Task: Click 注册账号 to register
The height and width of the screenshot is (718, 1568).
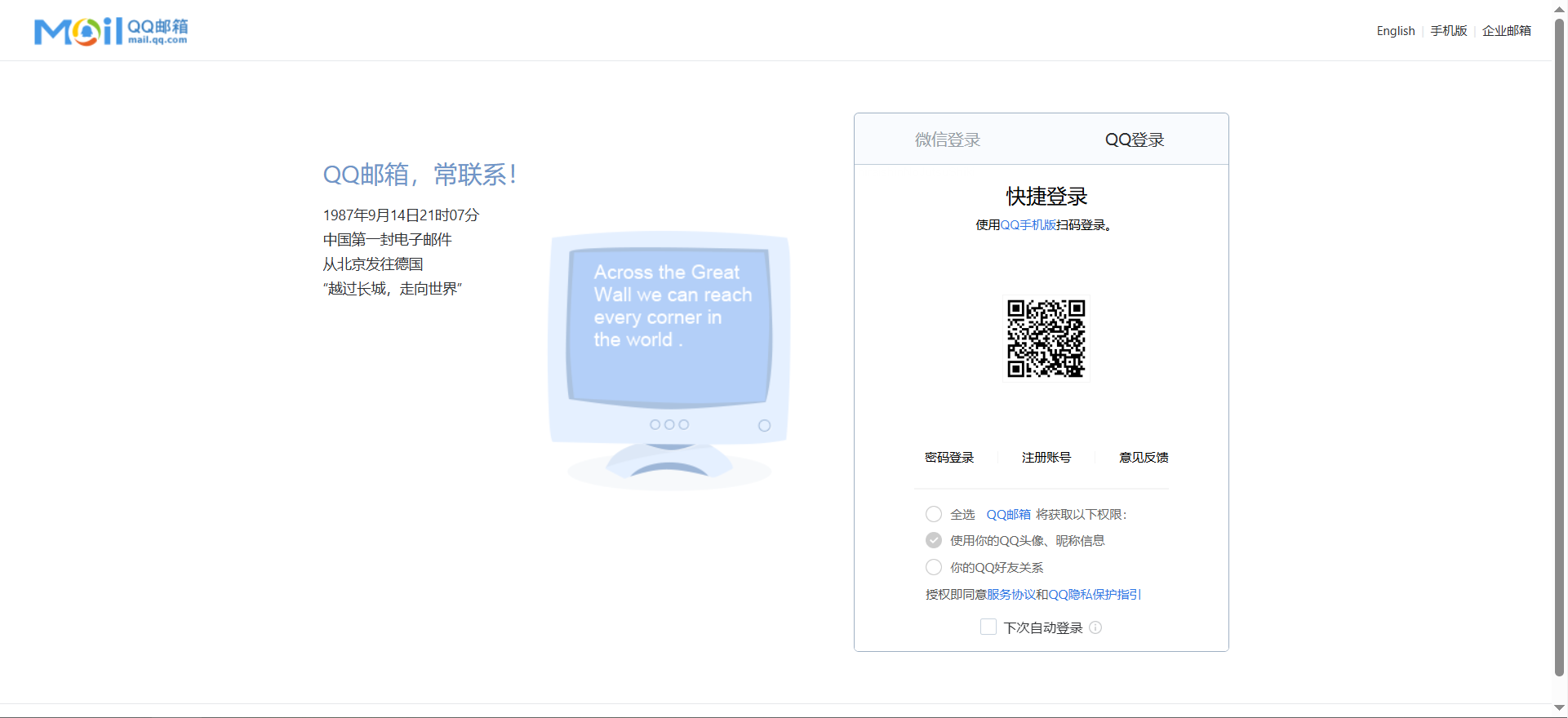Action: [x=1046, y=457]
